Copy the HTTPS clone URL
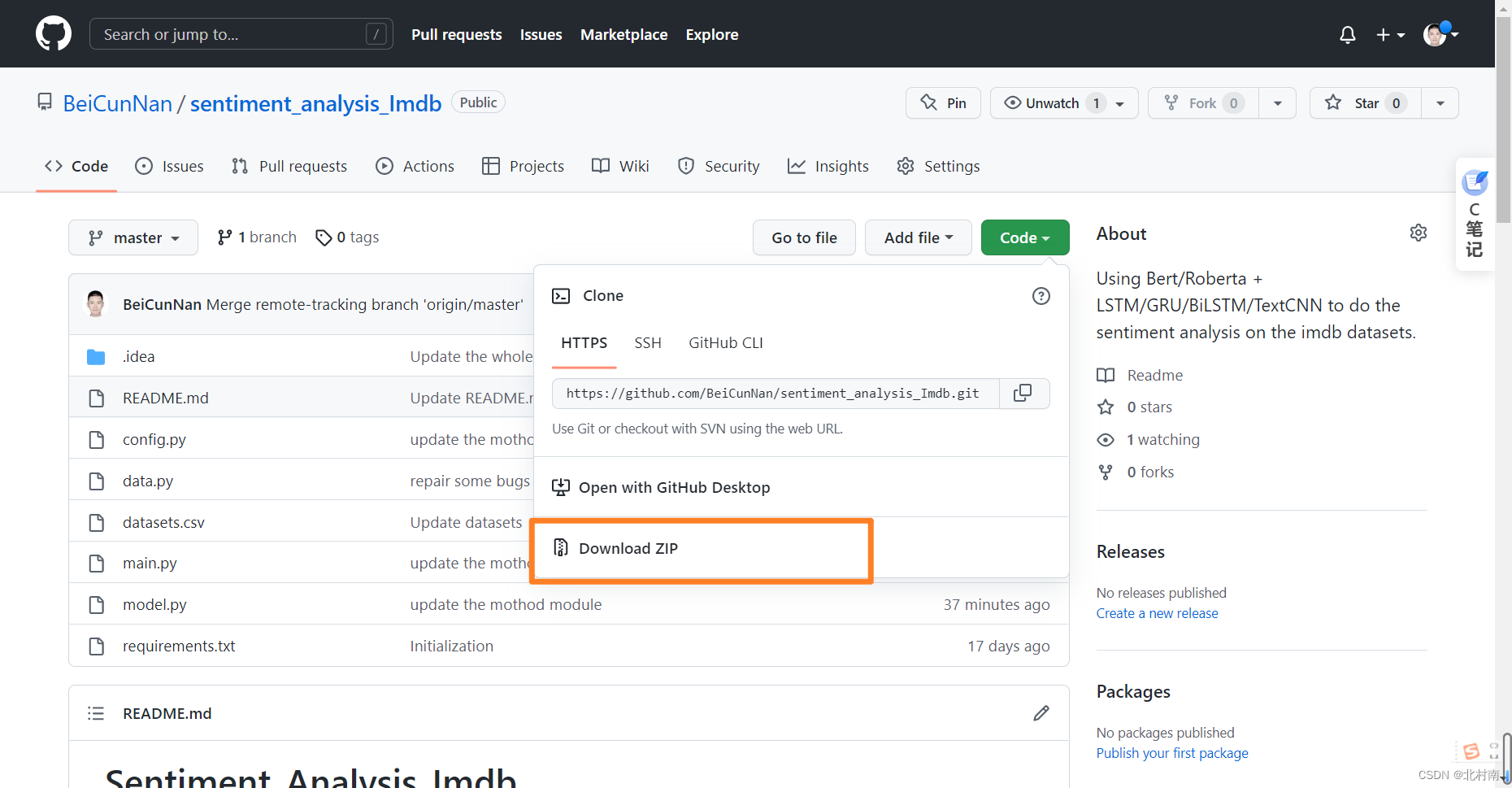Viewport: 1512px width, 788px height. coord(1023,394)
